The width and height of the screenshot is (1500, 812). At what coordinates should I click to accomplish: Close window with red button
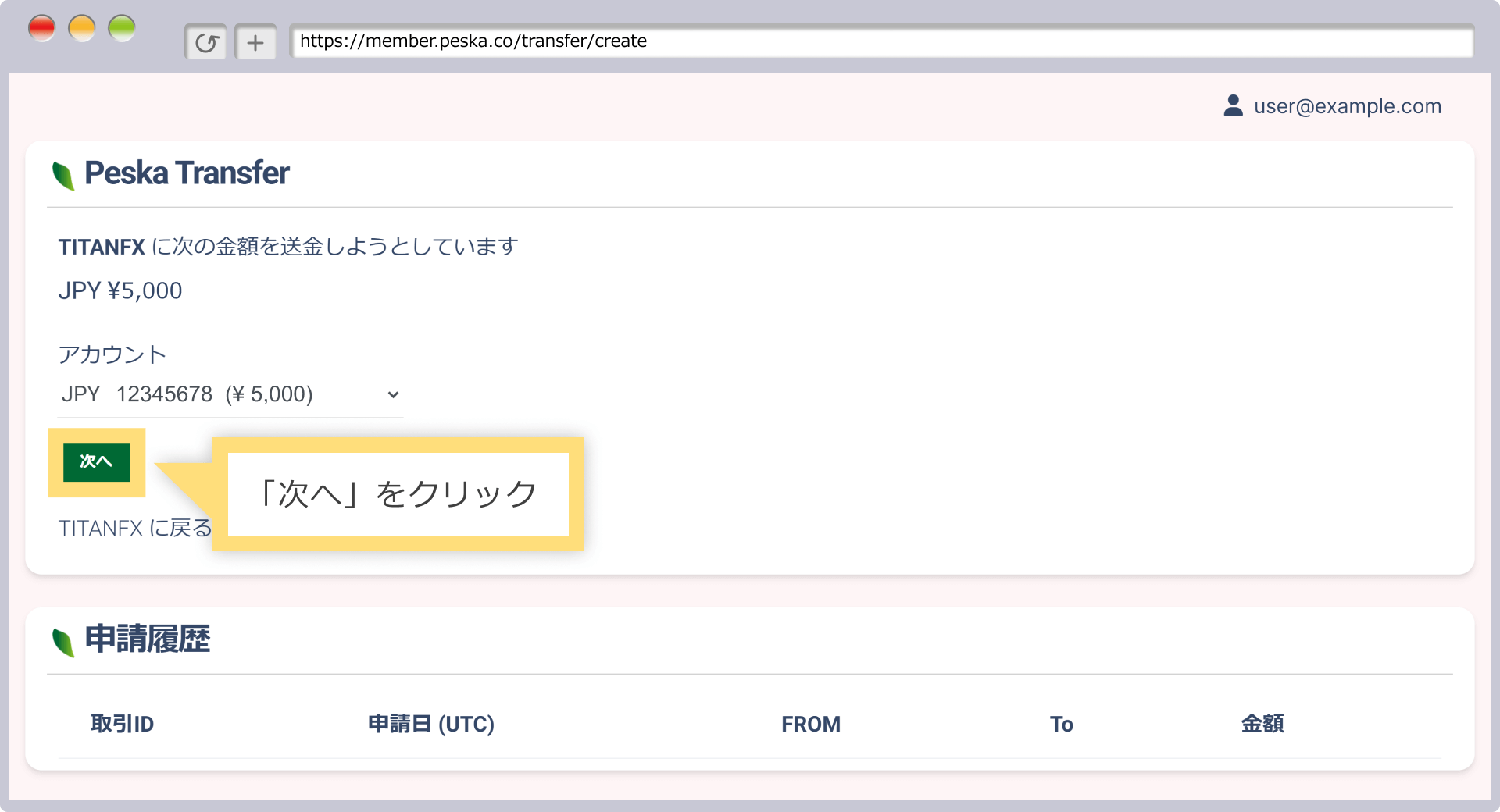click(42, 29)
